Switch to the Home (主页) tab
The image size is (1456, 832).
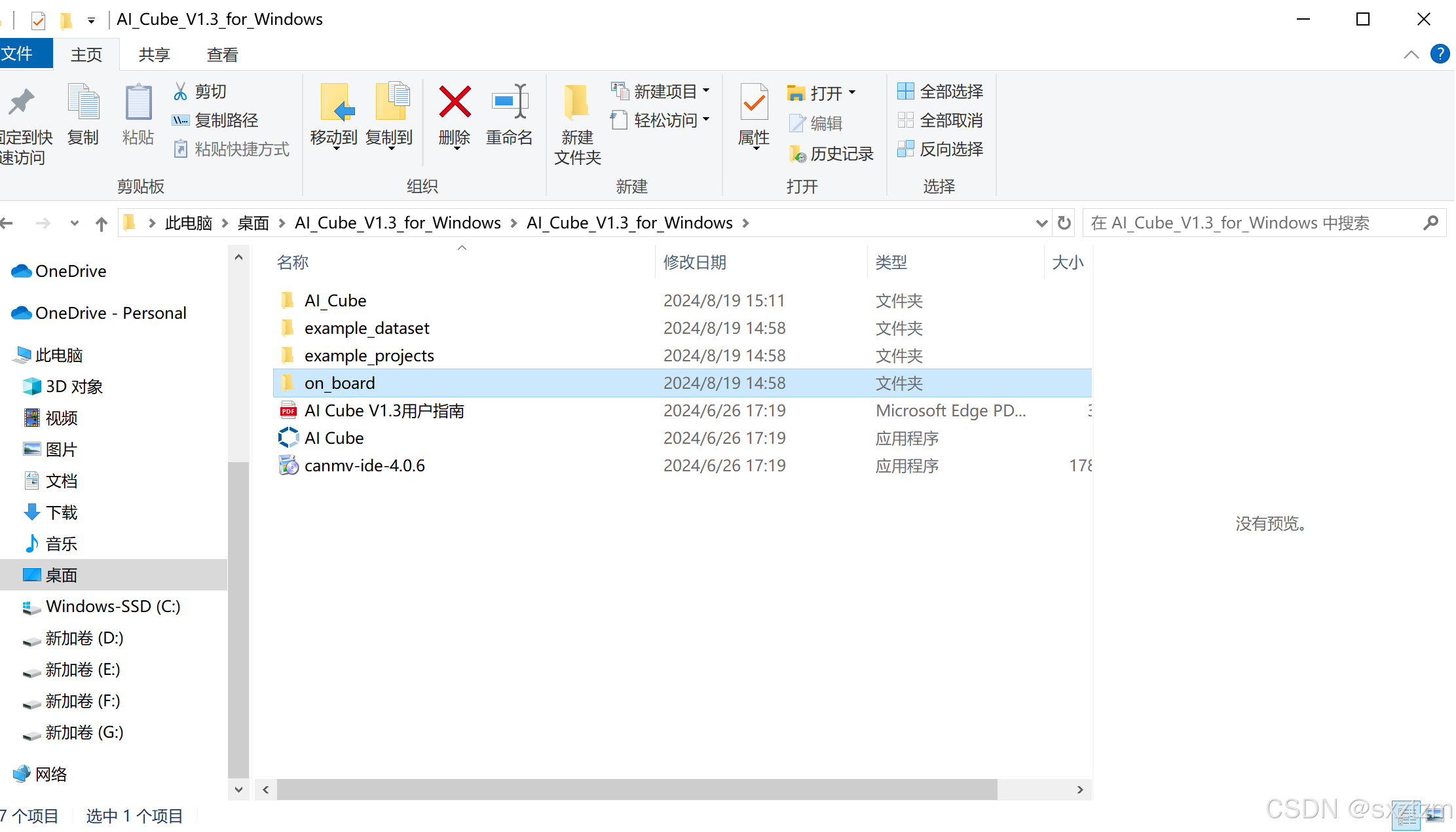[x=86, y=54]
